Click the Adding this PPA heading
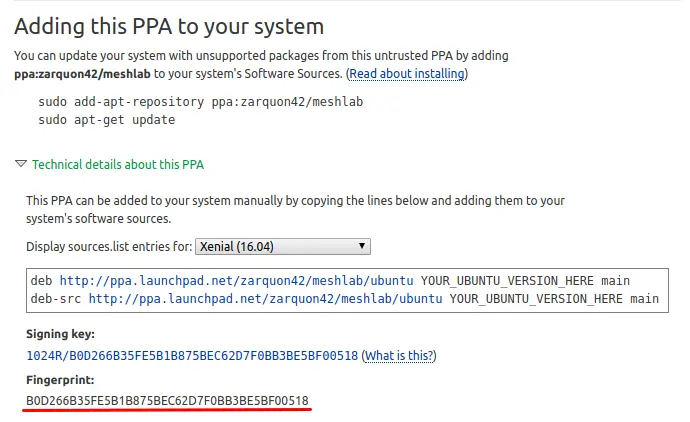The image size is (690, 422). click(169, 26)
